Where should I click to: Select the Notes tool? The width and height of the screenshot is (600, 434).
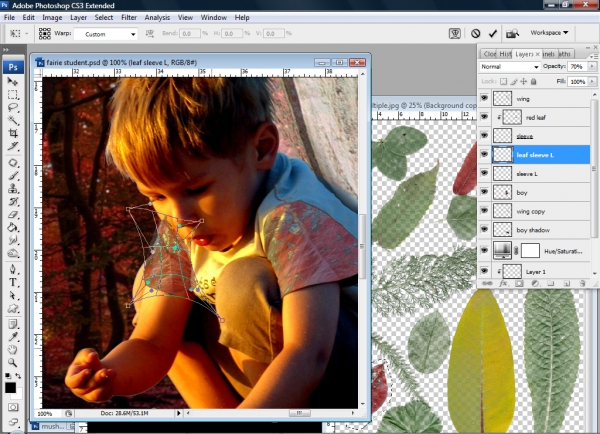coord(13,325)
